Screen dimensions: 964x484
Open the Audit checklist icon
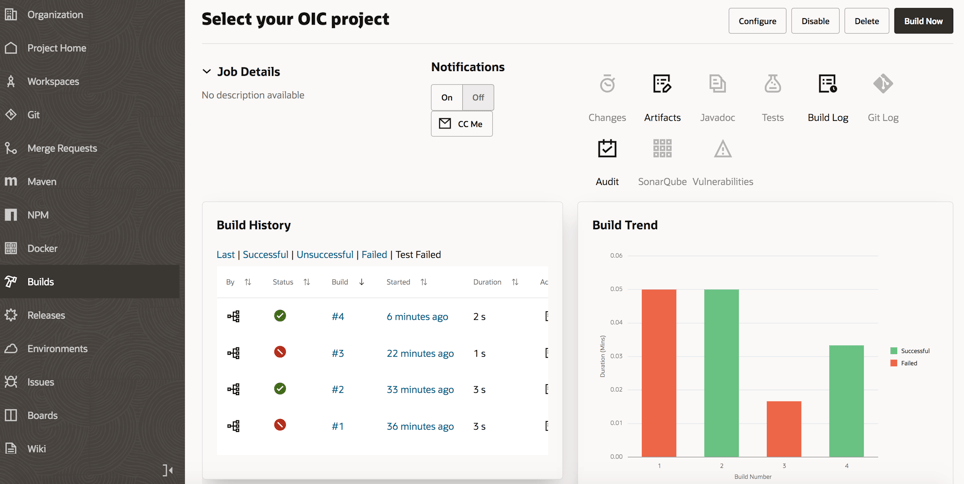(x=607, y=149)
